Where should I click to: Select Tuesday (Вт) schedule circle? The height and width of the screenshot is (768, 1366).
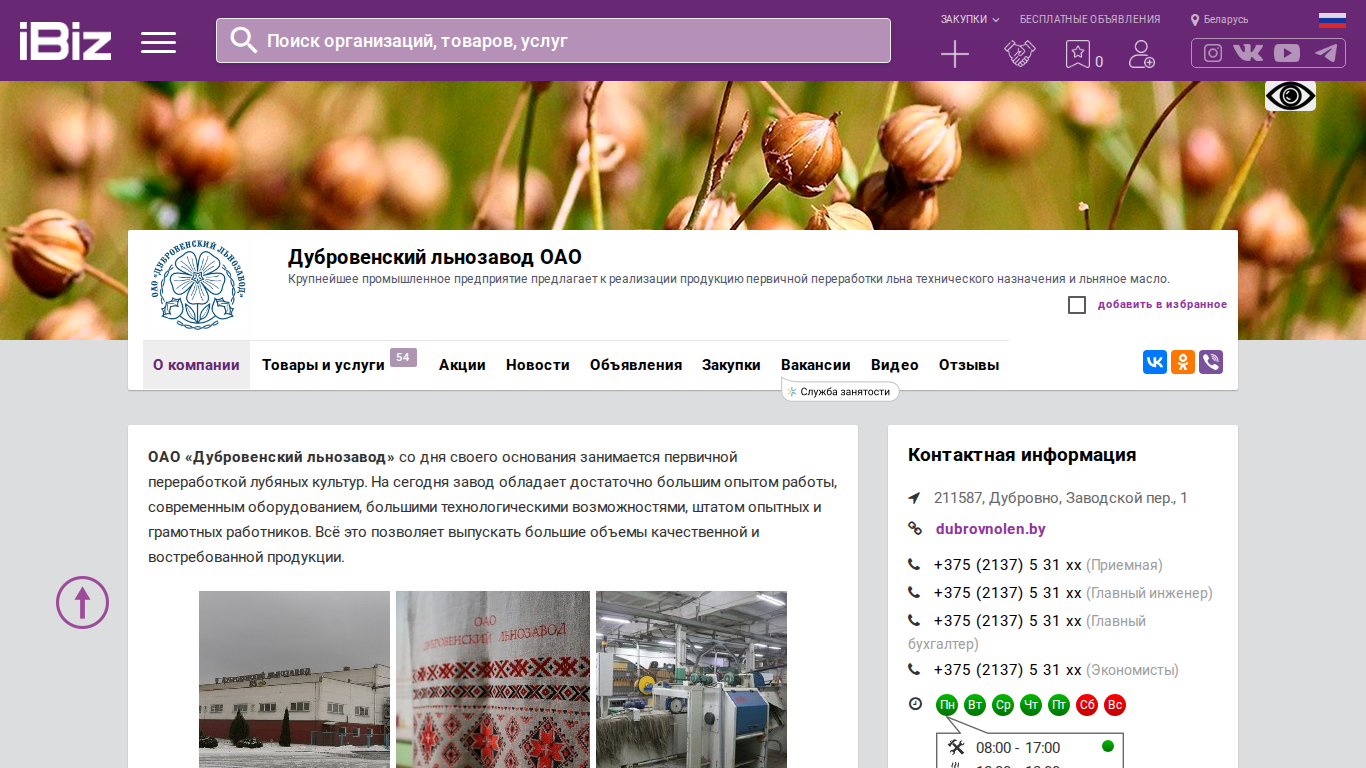(x=975, y=705)
